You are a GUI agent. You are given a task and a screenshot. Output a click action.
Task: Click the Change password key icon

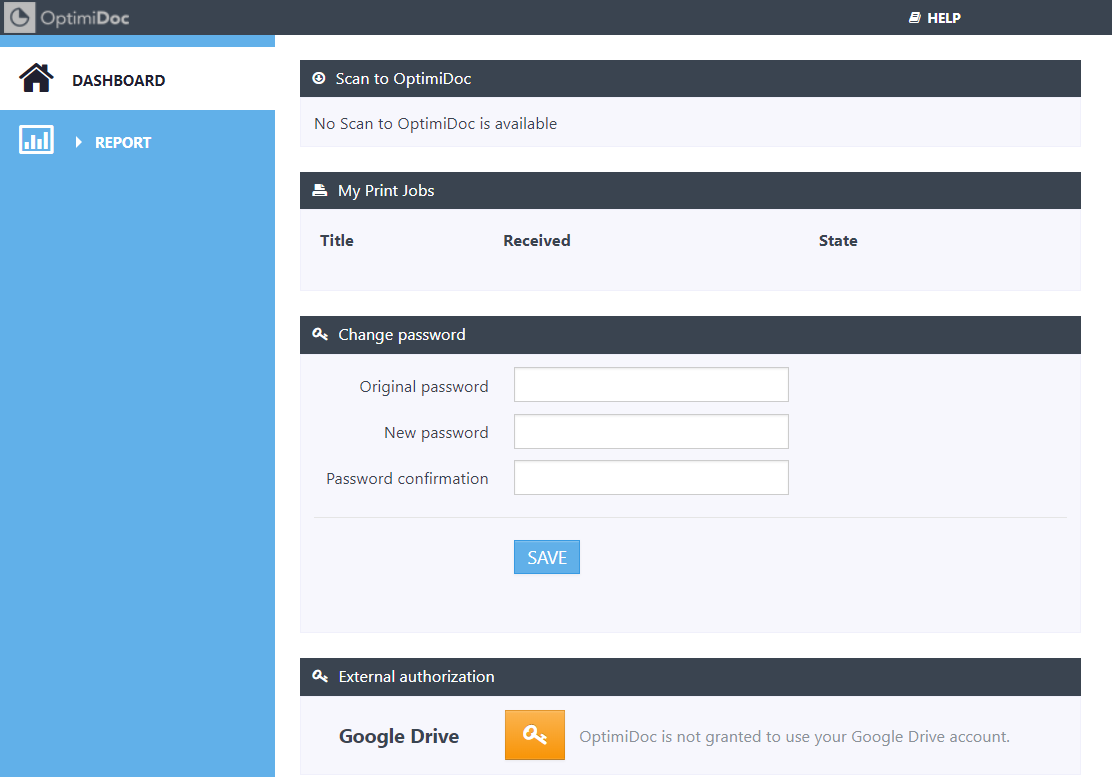tap(320, 334)
